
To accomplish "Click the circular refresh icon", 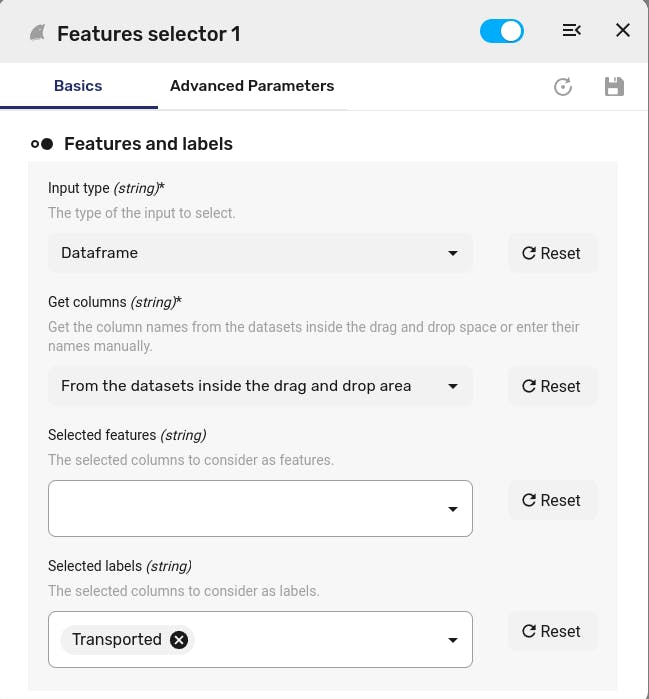I will [x=563, y=87].
